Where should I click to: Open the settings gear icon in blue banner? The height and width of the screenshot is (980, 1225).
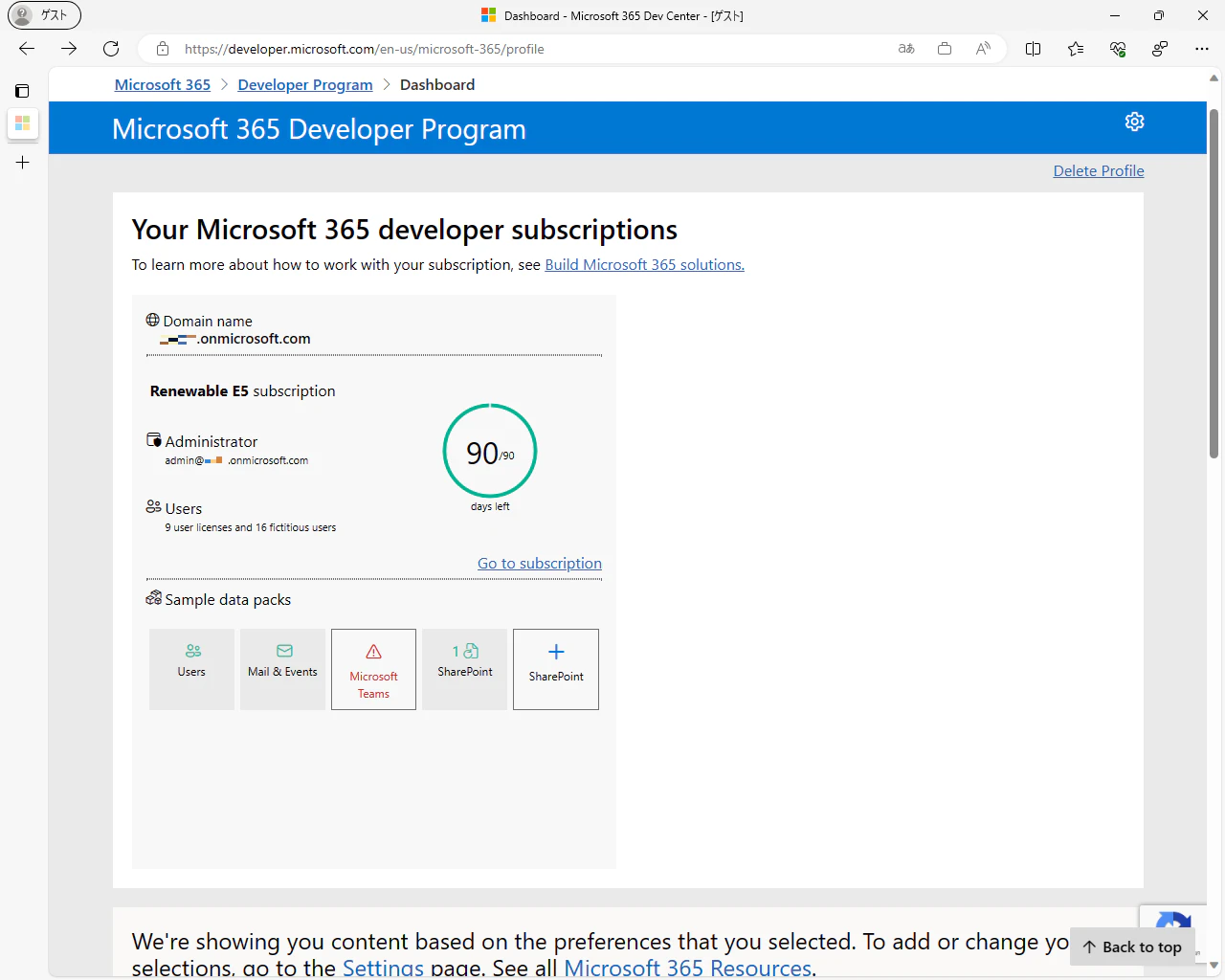click(1134, 122)
